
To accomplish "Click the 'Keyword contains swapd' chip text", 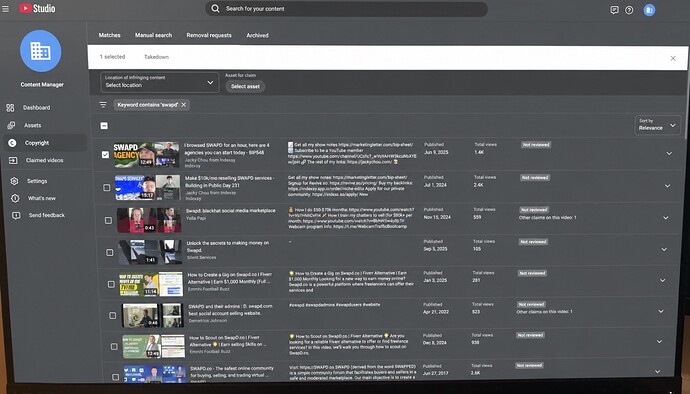I will point(147,105).
